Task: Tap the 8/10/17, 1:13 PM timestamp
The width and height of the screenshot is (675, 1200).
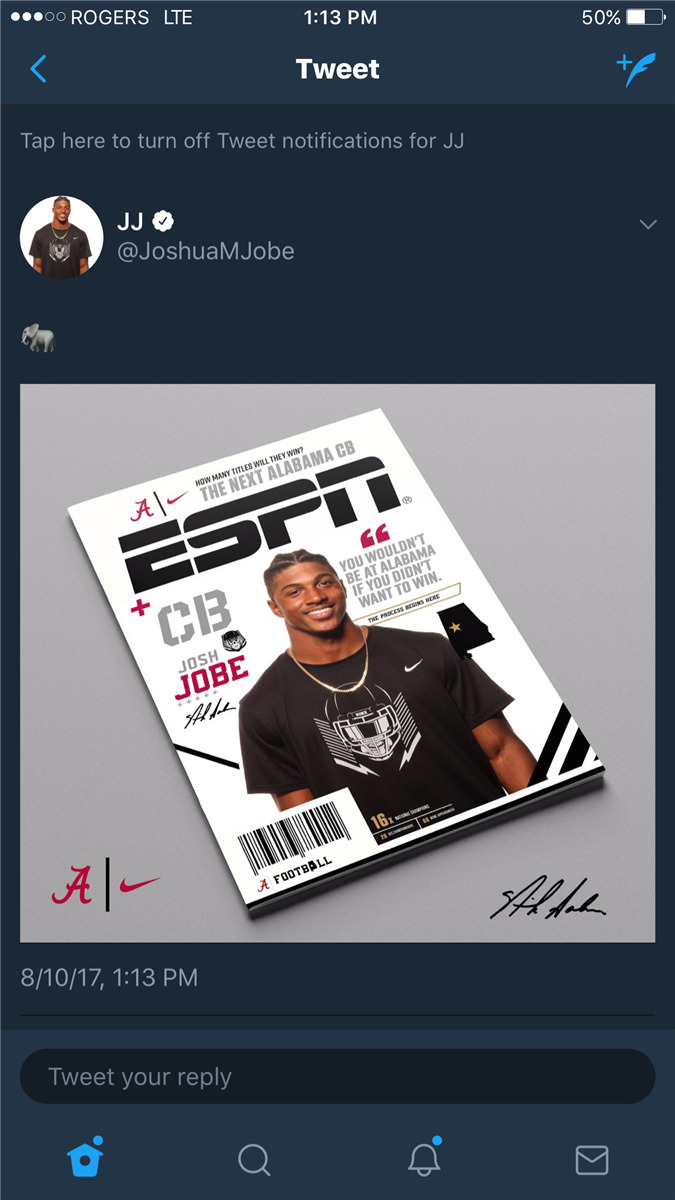Action: pos(109,977)
